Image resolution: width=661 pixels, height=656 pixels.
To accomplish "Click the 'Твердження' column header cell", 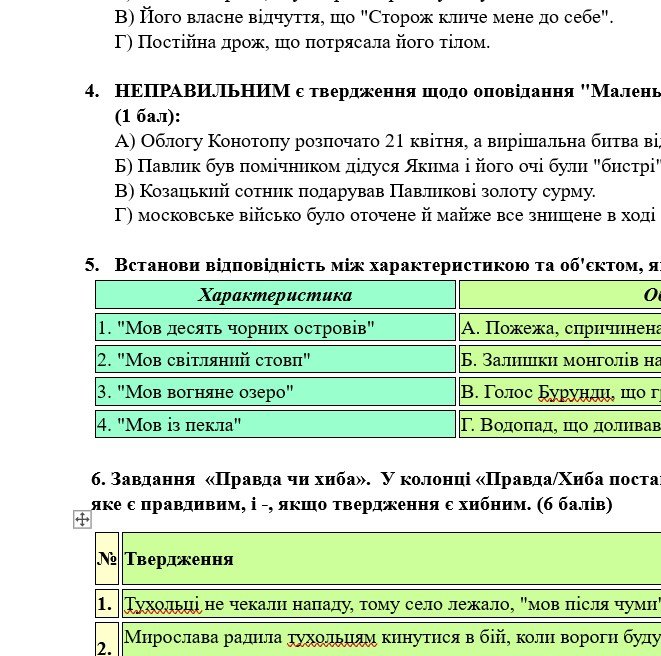I will click(390, 559).
